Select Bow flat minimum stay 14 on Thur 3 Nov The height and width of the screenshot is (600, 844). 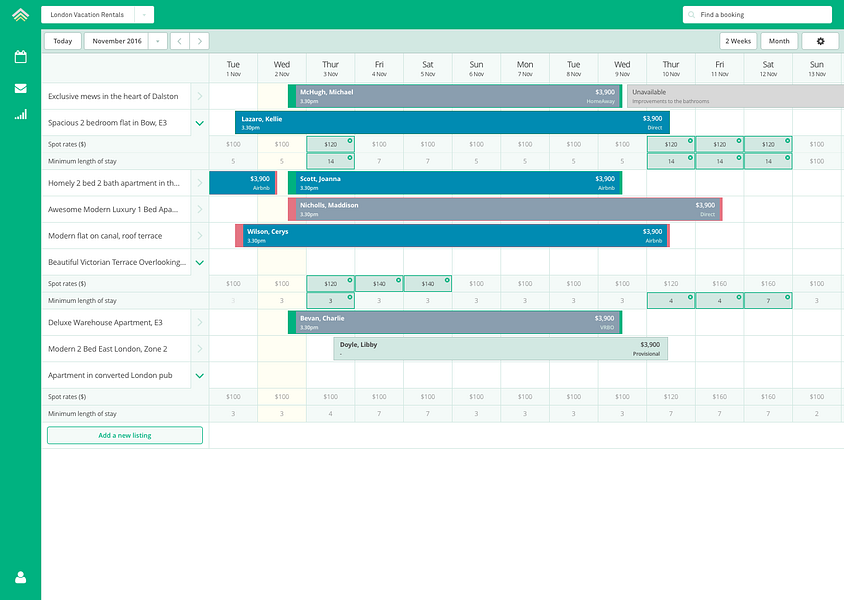(330, 161)
